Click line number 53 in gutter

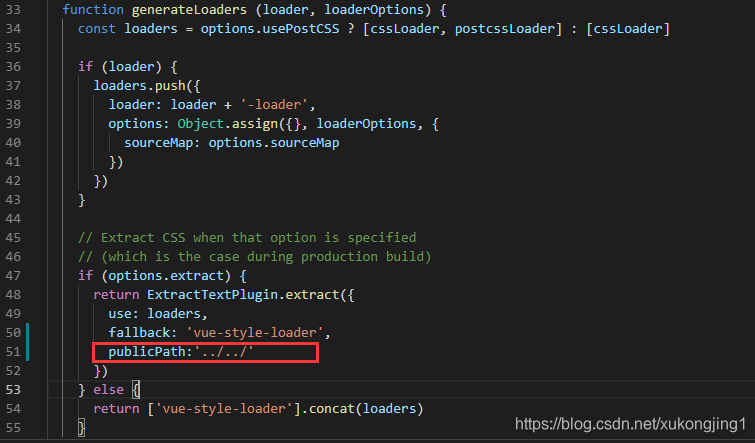pyautogui.click(x=13, y=390)
